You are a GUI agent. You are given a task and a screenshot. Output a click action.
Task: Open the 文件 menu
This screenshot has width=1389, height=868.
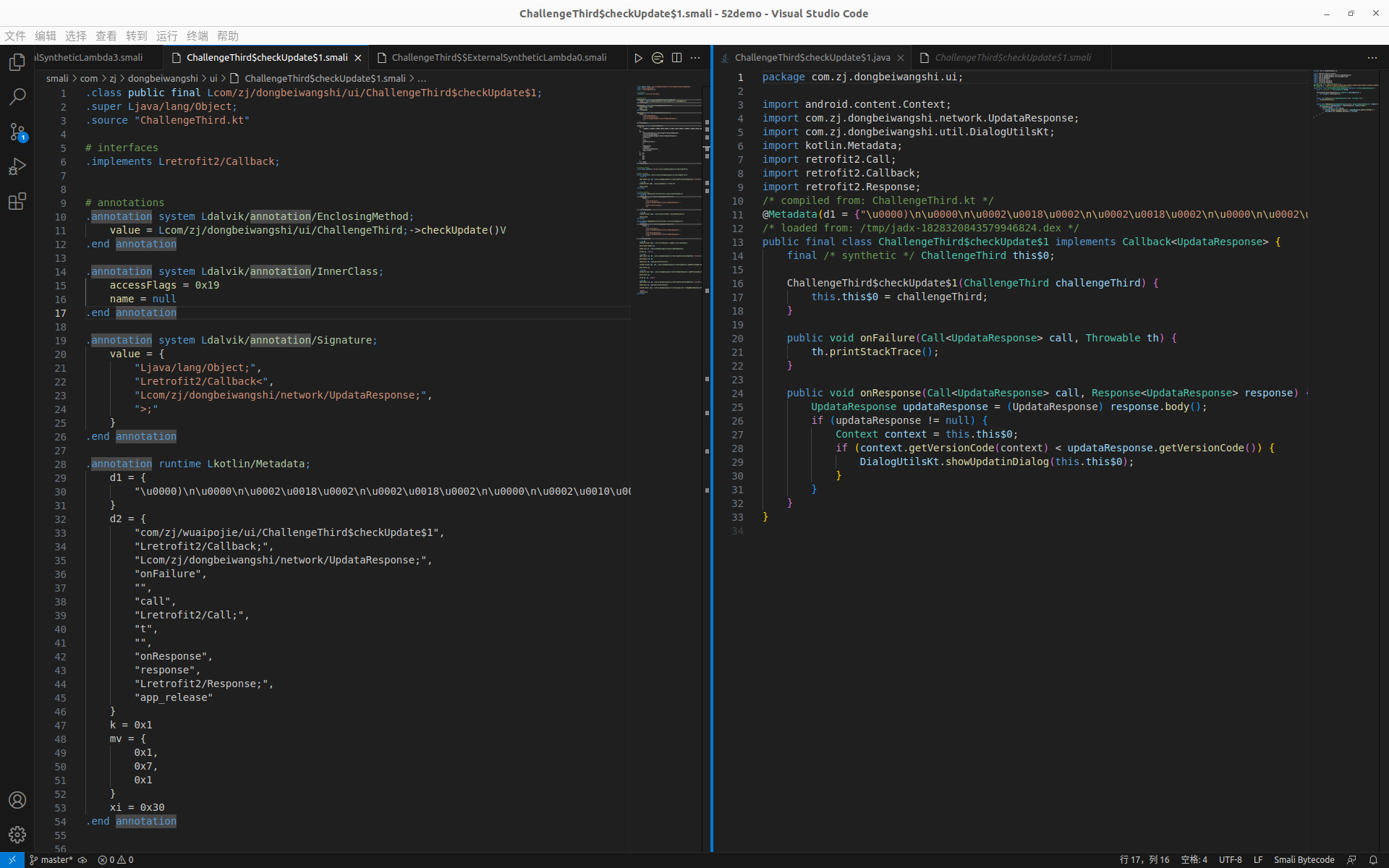click(x=15, y=36)
